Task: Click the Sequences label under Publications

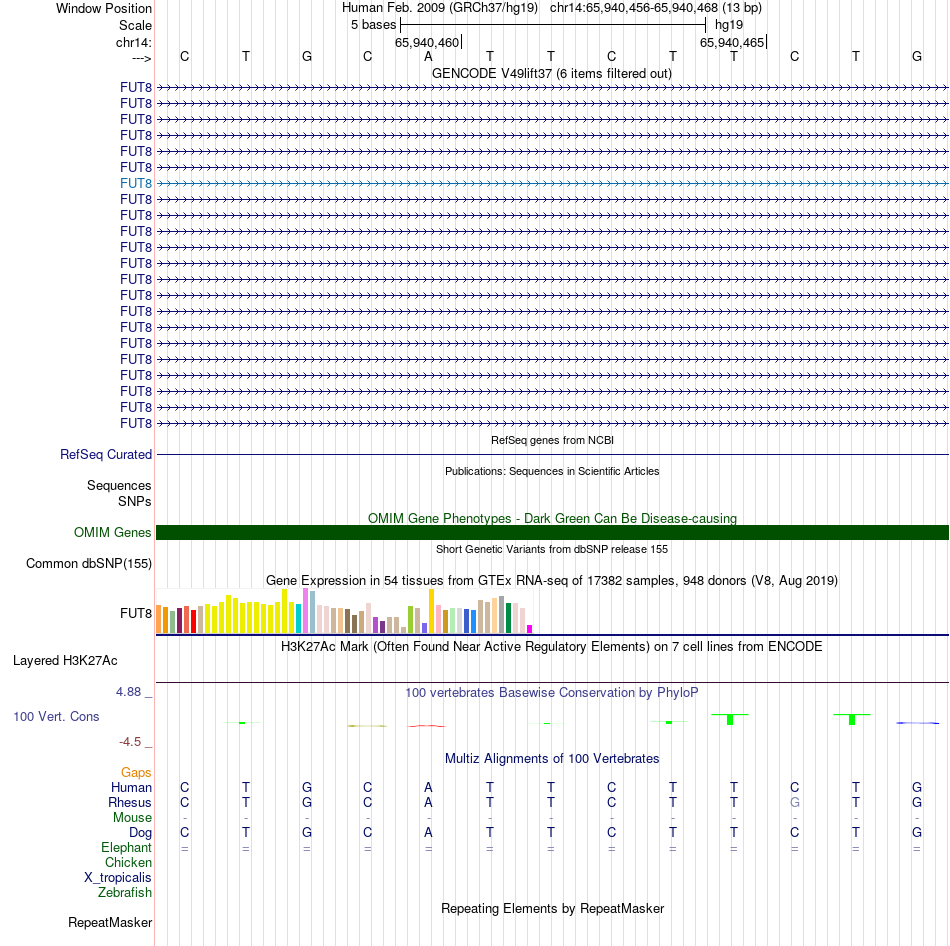Action: pos(119,485)
